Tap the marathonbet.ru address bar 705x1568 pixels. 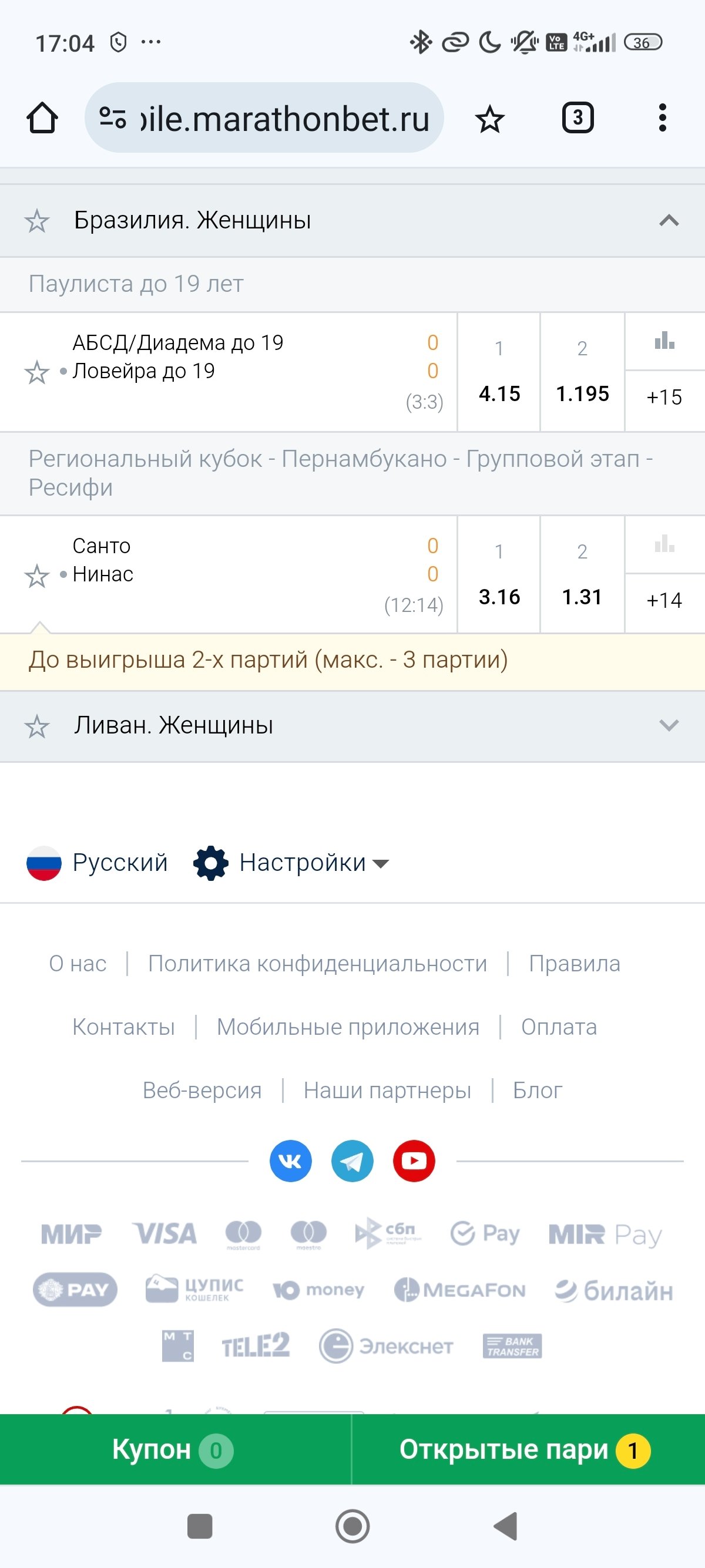pyautogui.click(x=265, y=118)
